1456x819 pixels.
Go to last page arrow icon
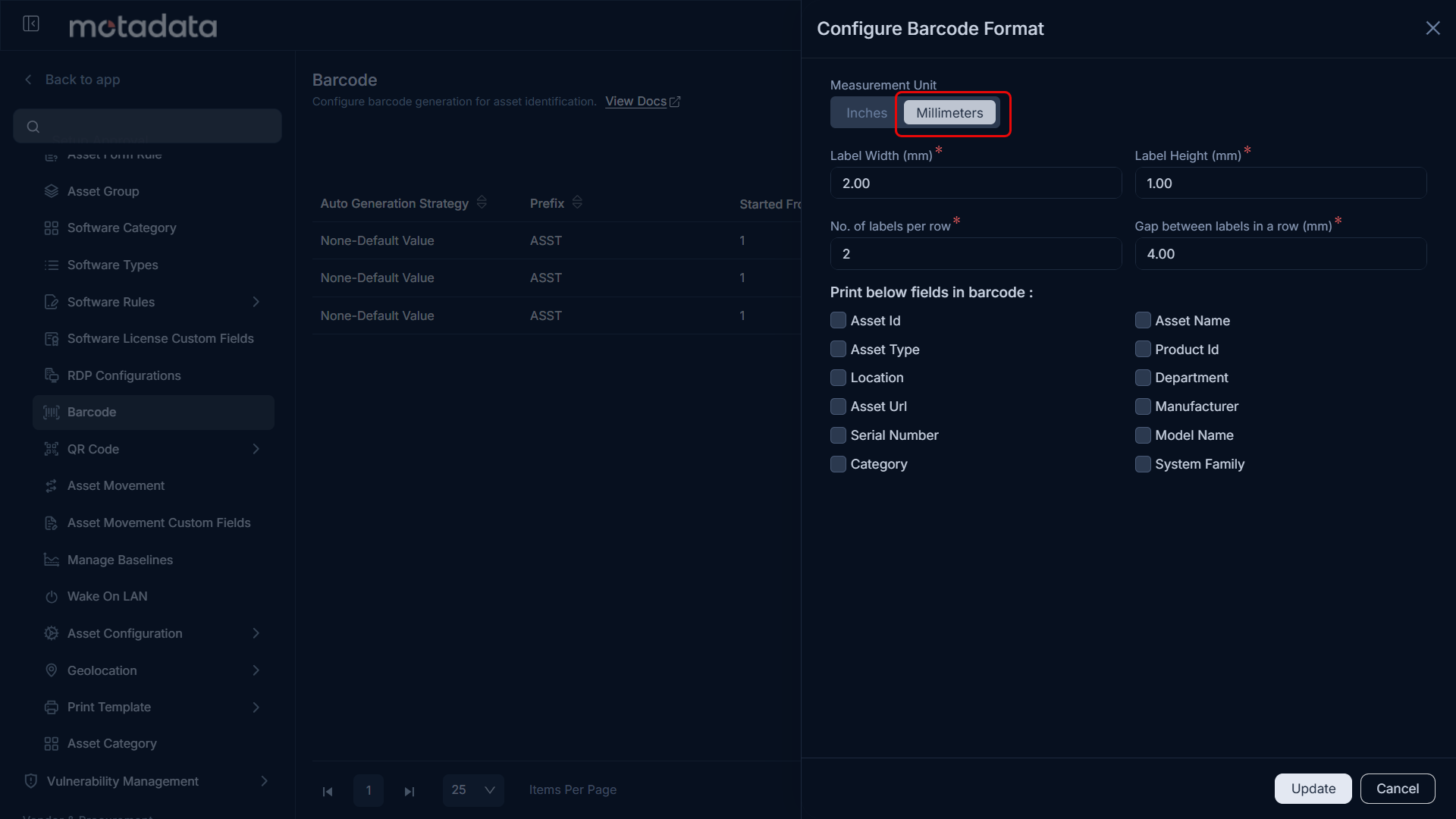409,791
